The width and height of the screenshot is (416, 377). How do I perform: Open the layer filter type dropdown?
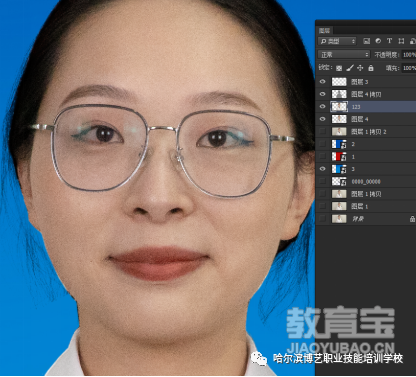(x=337, y=41)
